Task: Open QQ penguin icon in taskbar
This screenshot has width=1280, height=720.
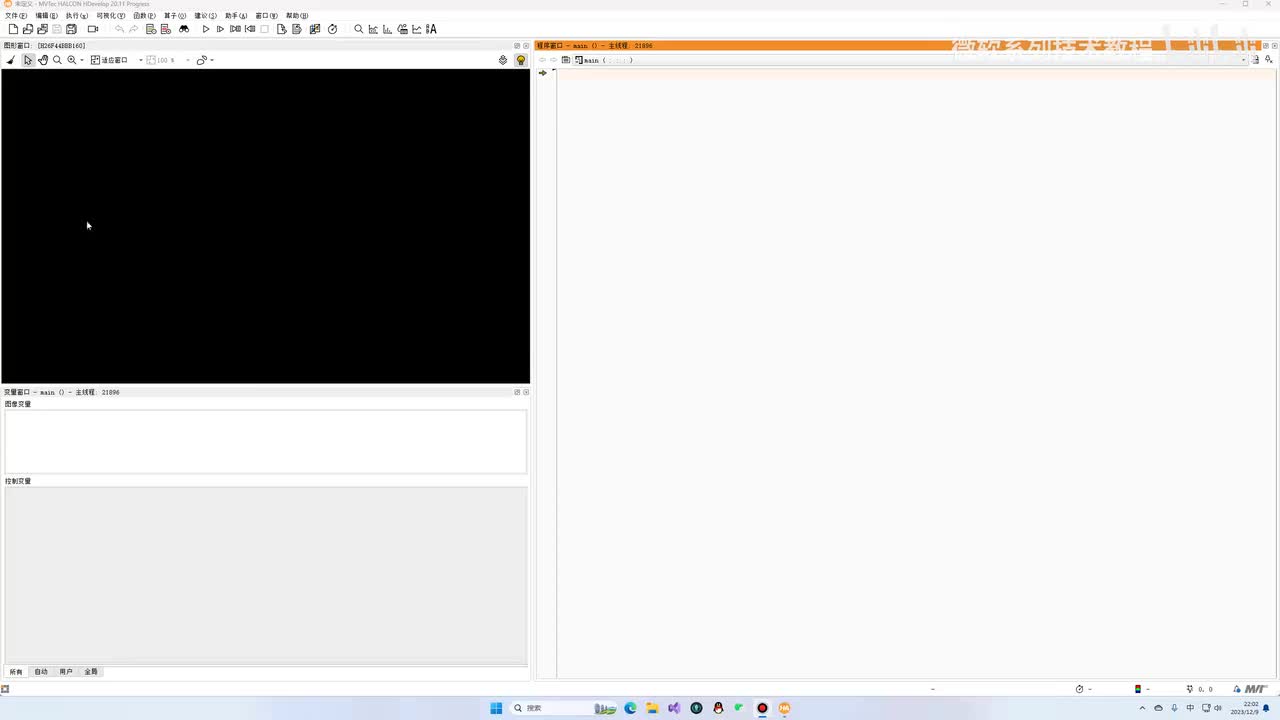Action: pos(718,708)
